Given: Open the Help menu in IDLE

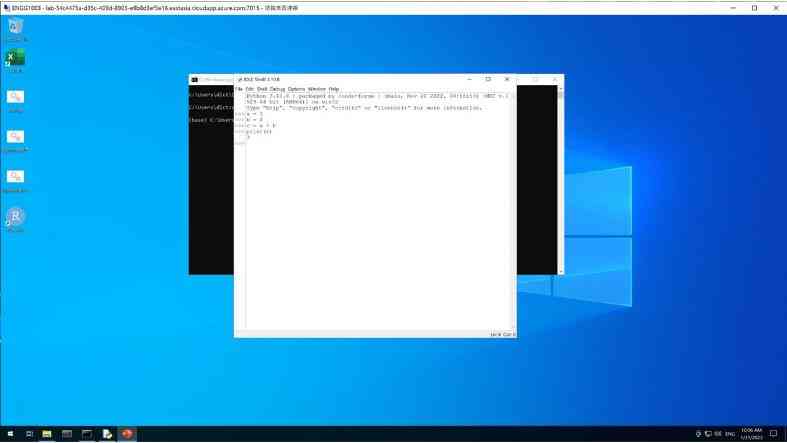Looking at the screenshot, I should point(334,89).
